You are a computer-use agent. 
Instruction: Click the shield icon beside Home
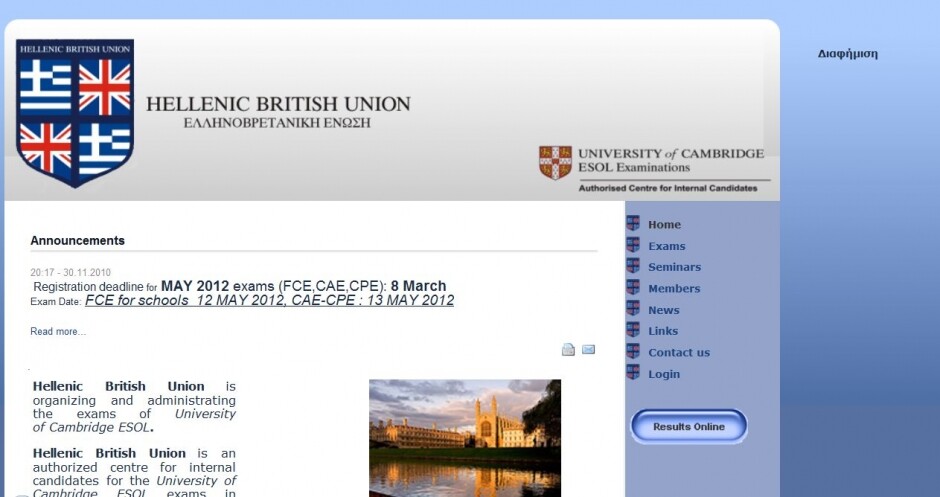click(x=633, y=224)
